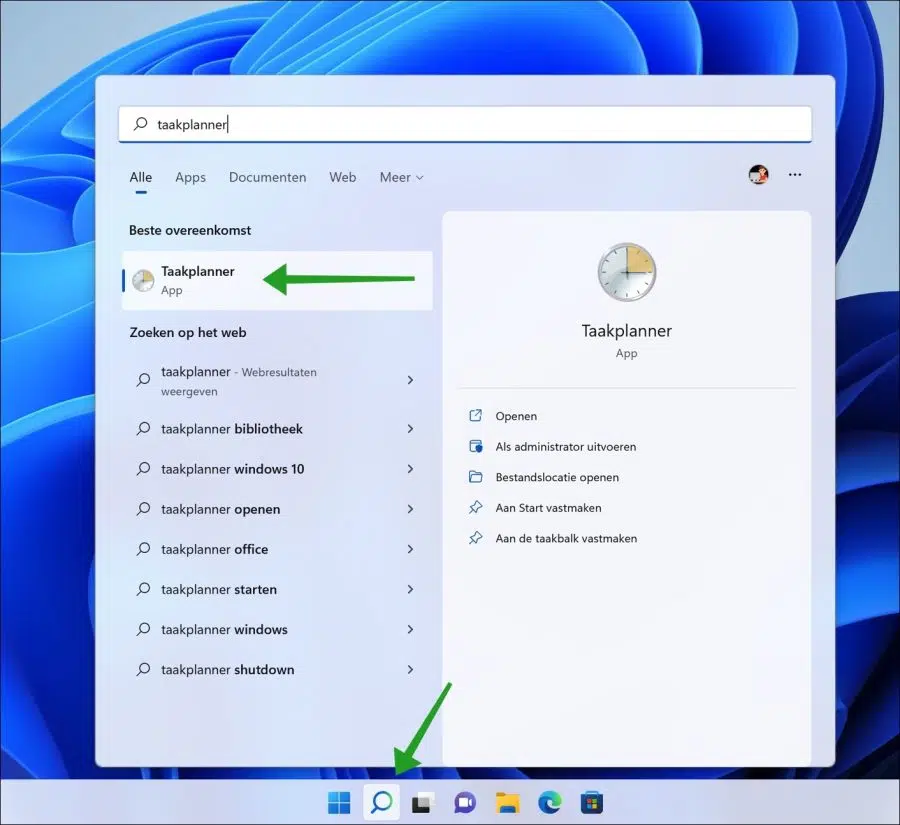Viewport: 900px width, 825px height.
Task: Click 'taakplanner starten' suggestion text
Action: (x=219, y=590)
